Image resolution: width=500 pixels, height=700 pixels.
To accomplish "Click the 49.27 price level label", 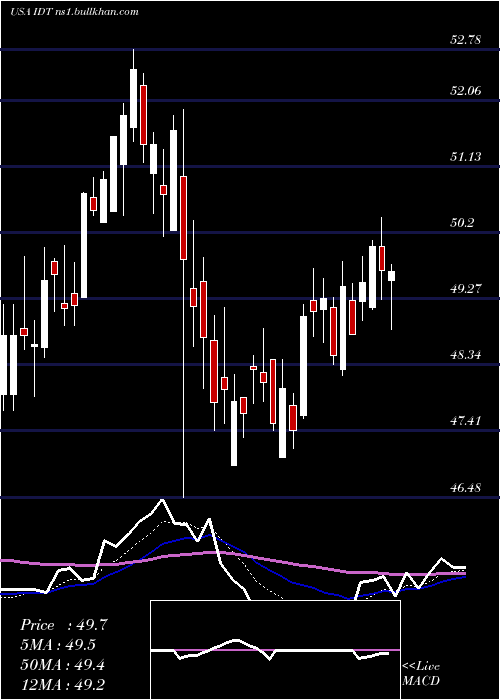I will tap(466, 289).
